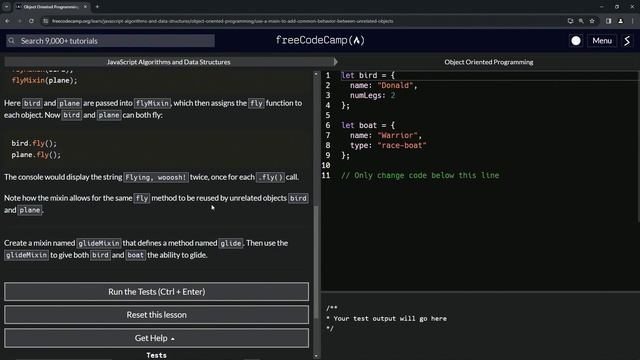This screenshot has height=360, width=640.
Task: Click the 'Warrior' string in the editor
Action: point(398,135)
